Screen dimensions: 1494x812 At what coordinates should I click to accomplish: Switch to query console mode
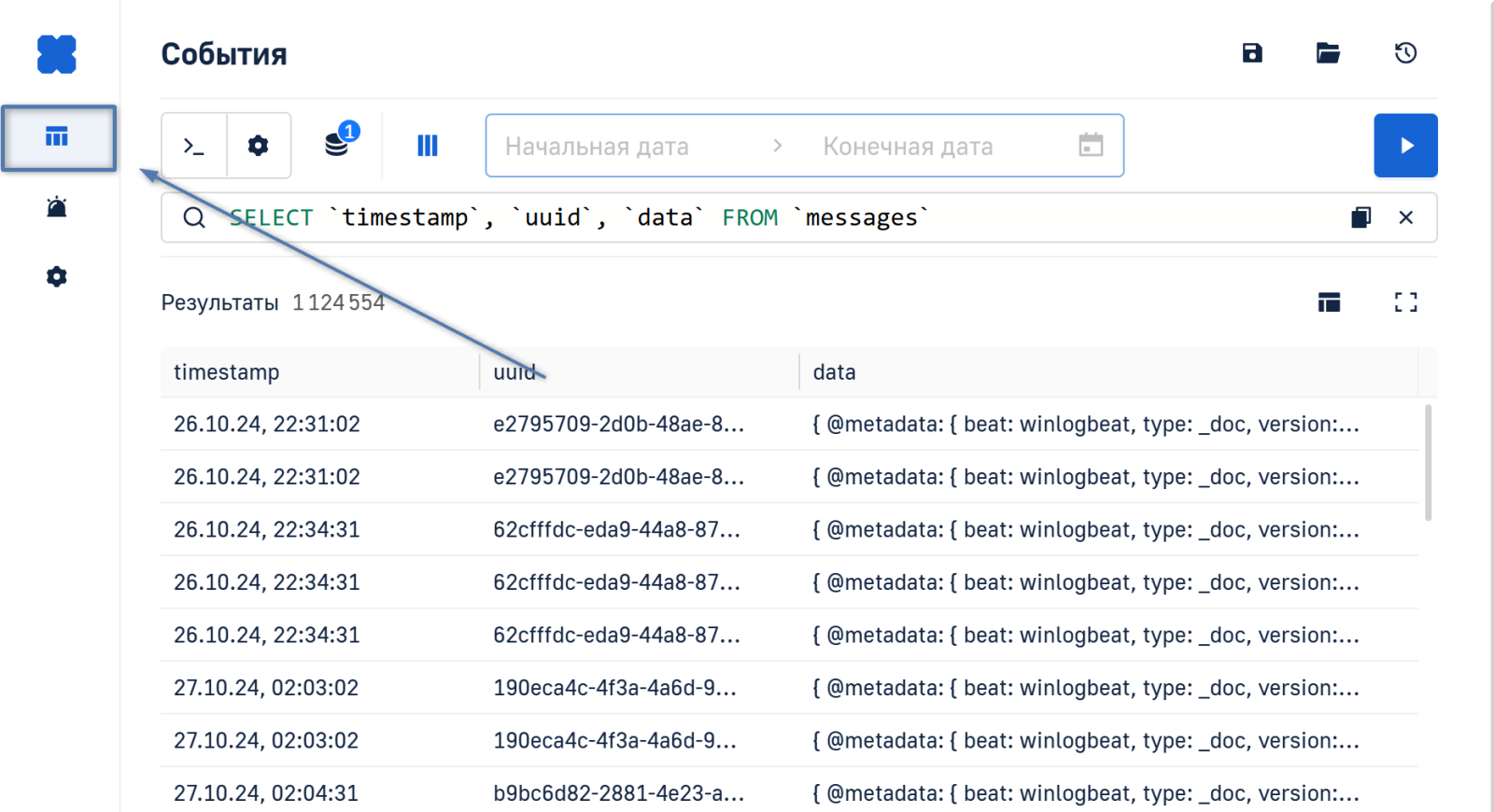tap(194, 146)
